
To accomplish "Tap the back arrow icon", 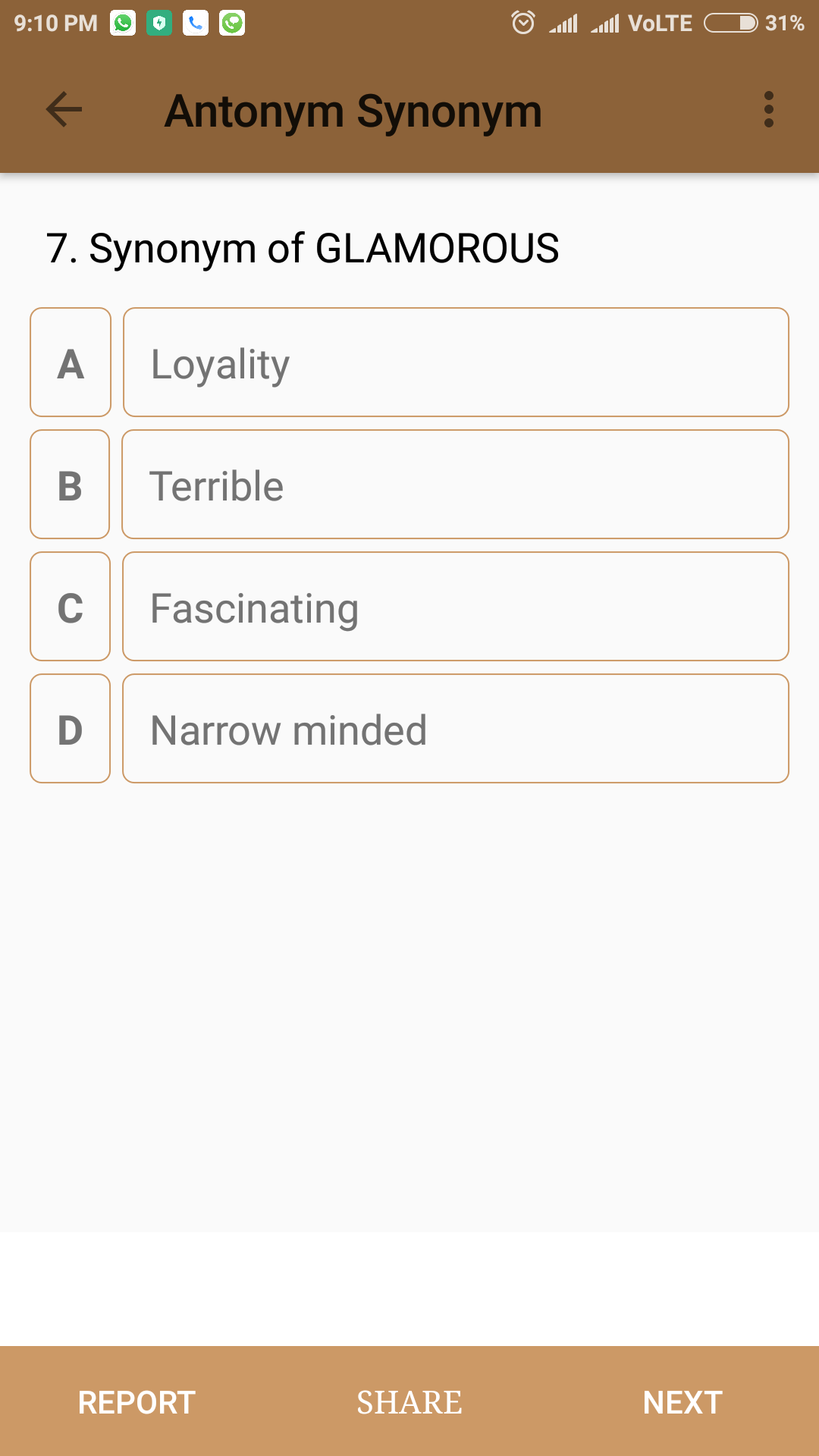I will 64,110.
